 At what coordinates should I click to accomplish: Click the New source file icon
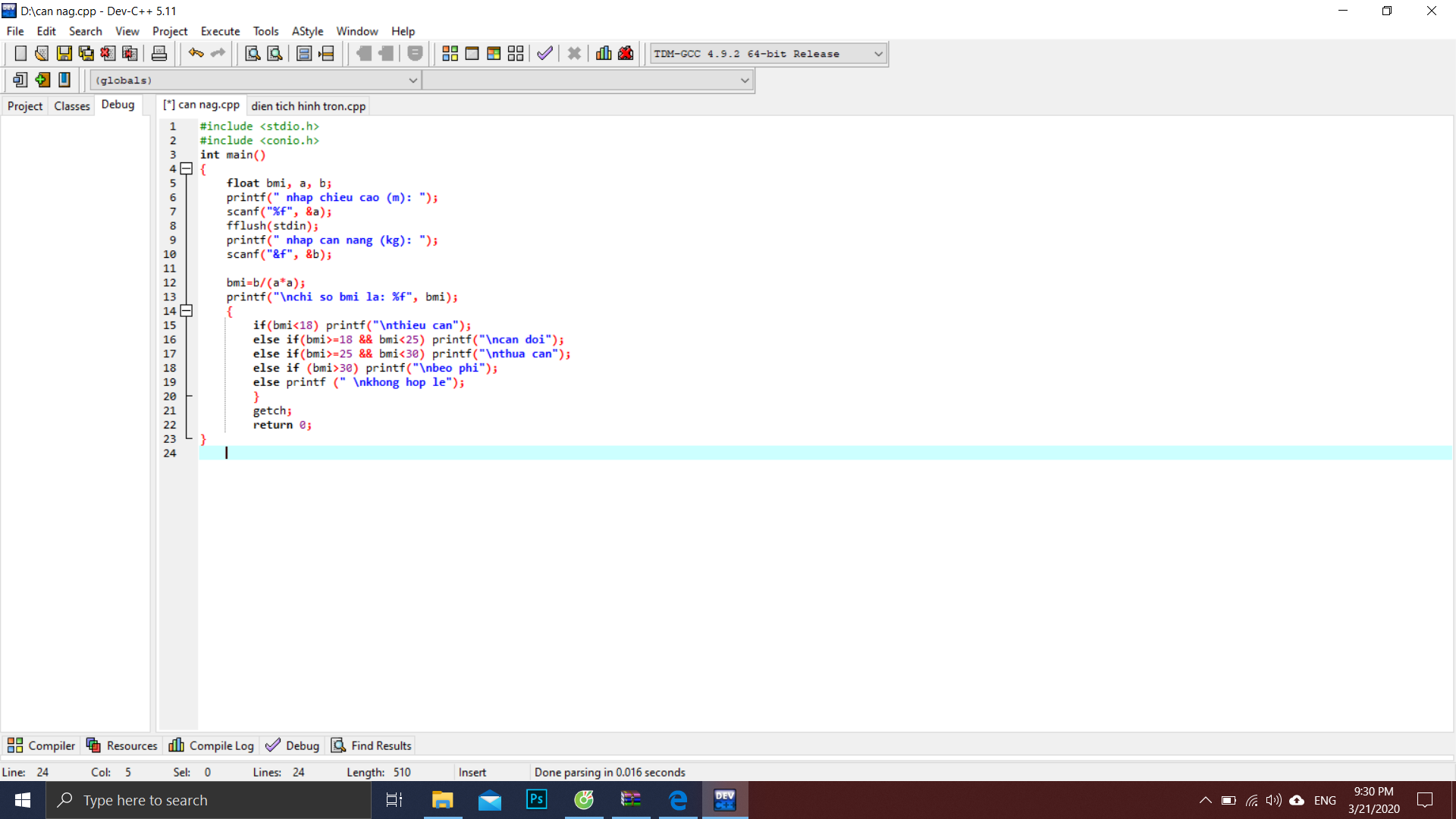(20, 53)
